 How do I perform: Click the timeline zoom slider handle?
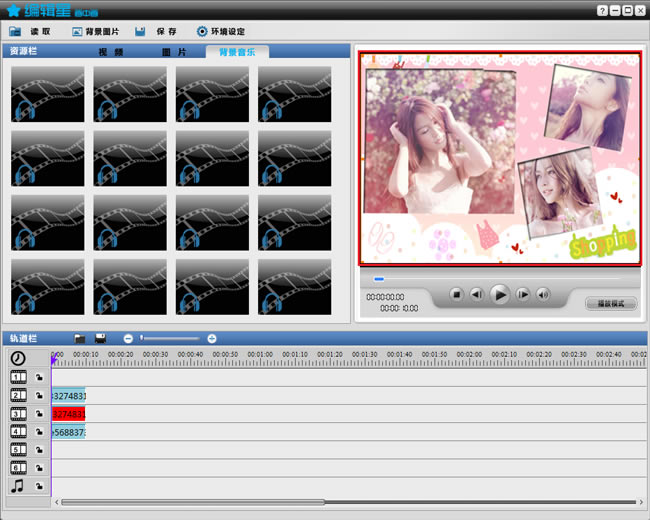(x=142, y=339)
